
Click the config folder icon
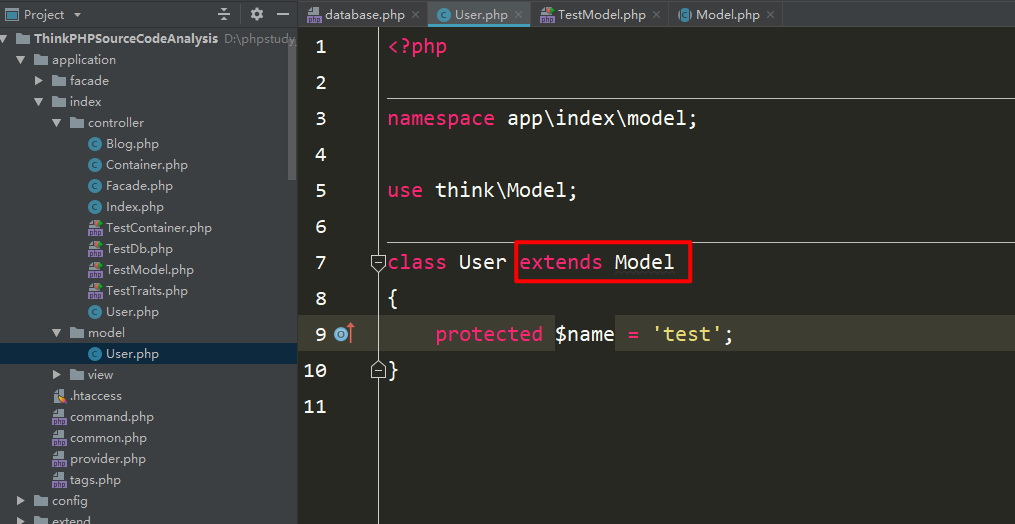pyautogui.click(x=41, y=501)
